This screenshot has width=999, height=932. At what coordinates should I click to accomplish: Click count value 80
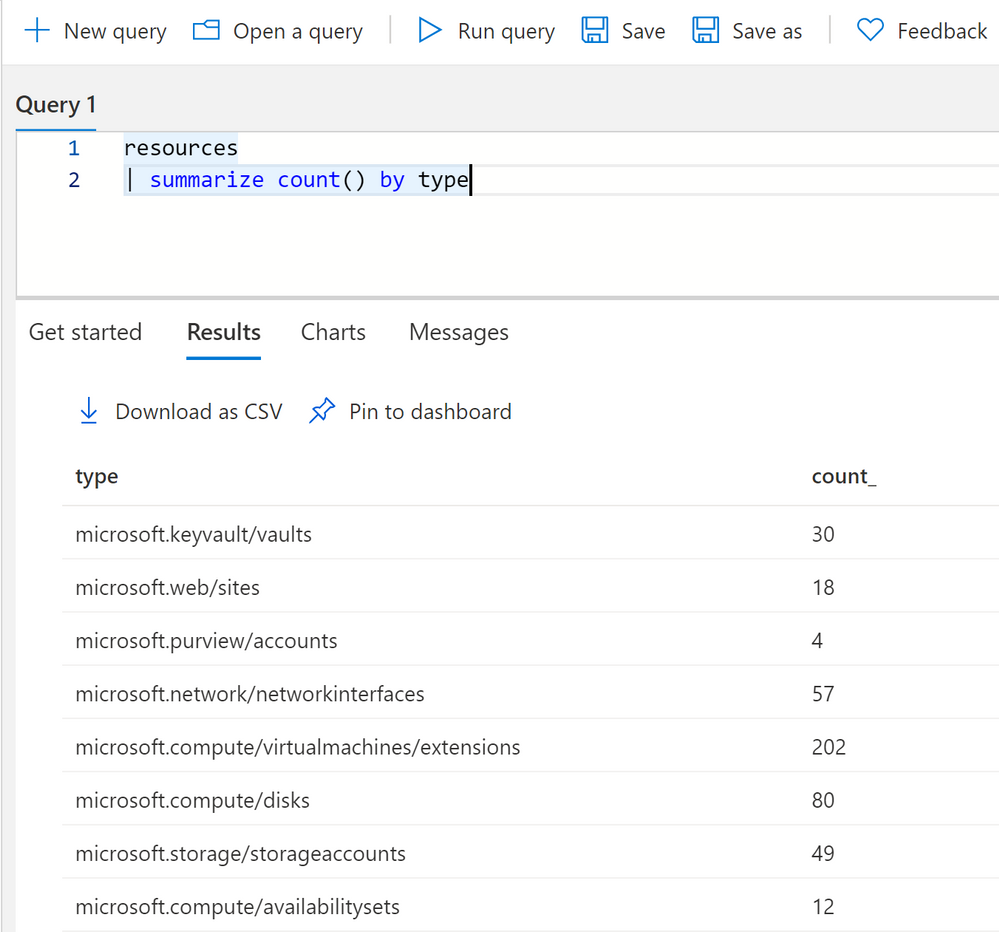click(x=823, y=800)
